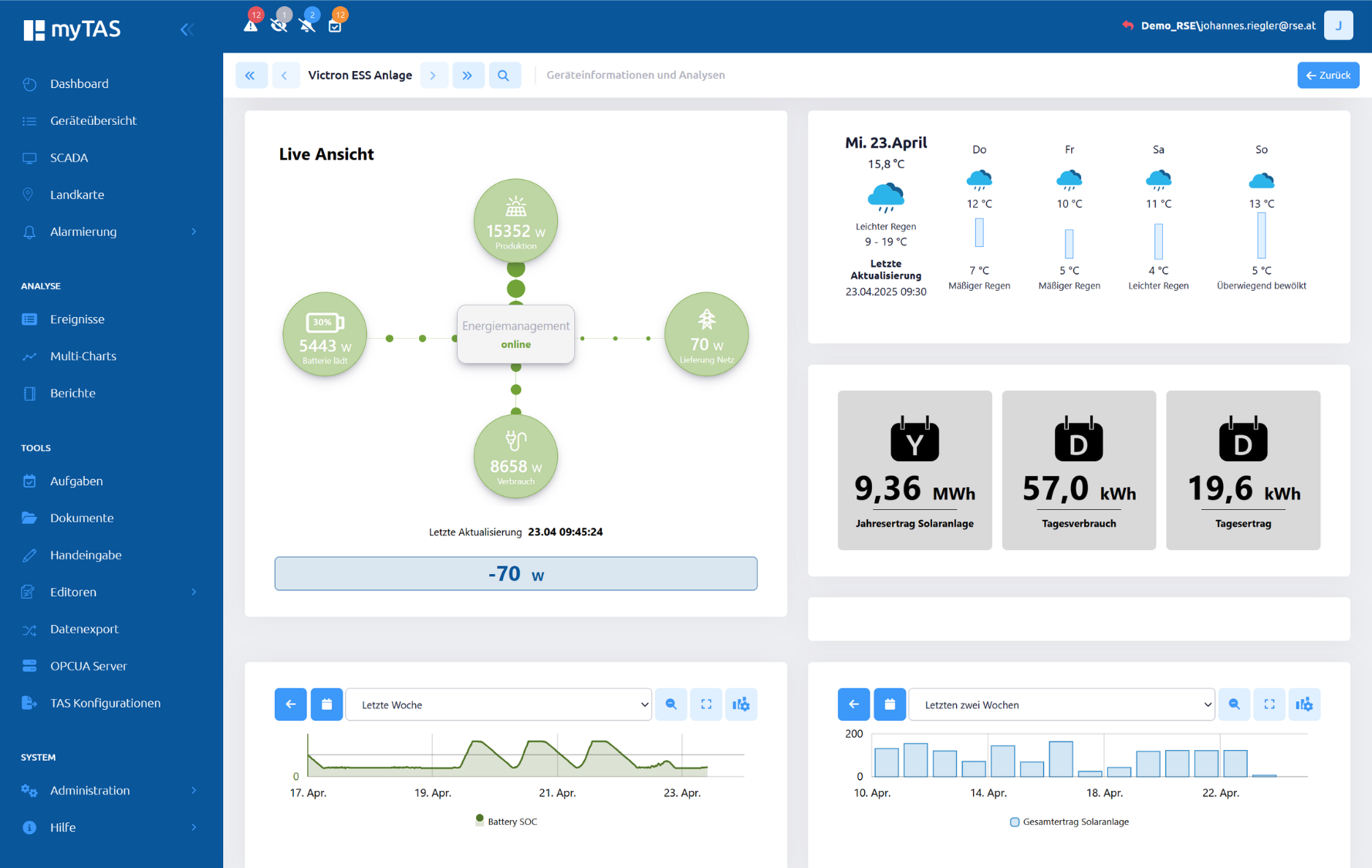
Task: Click fullscreen icon on Battery SOC chart
Action: point(706,704)
